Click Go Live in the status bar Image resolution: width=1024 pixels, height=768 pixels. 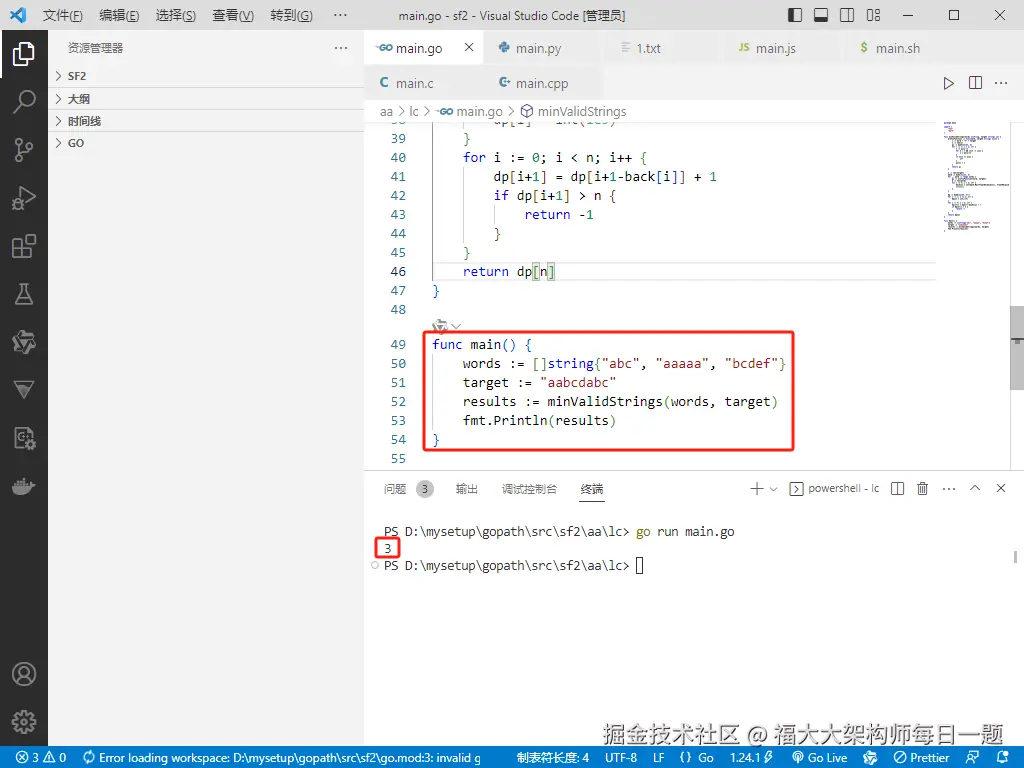[820, 758]
